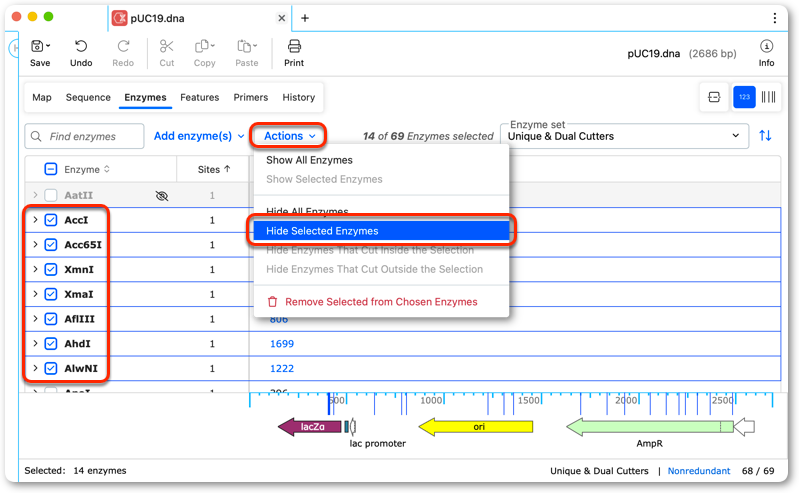Click the Nonredundant link in status bar
Image resolution: width=799 pixels, height=493 pixels.
pyautogui.click(x=699, y=471)
